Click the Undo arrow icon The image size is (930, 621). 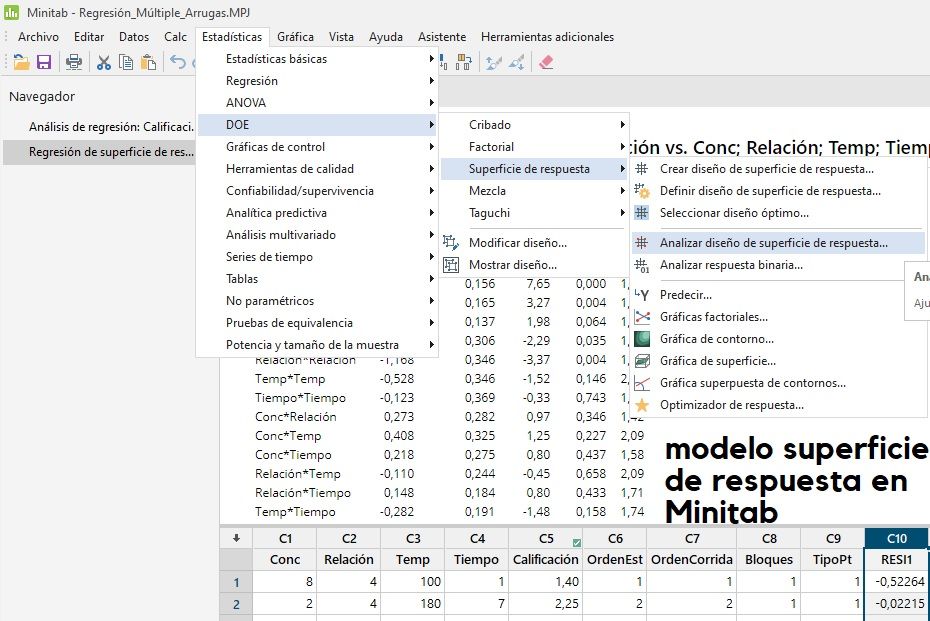178,62
